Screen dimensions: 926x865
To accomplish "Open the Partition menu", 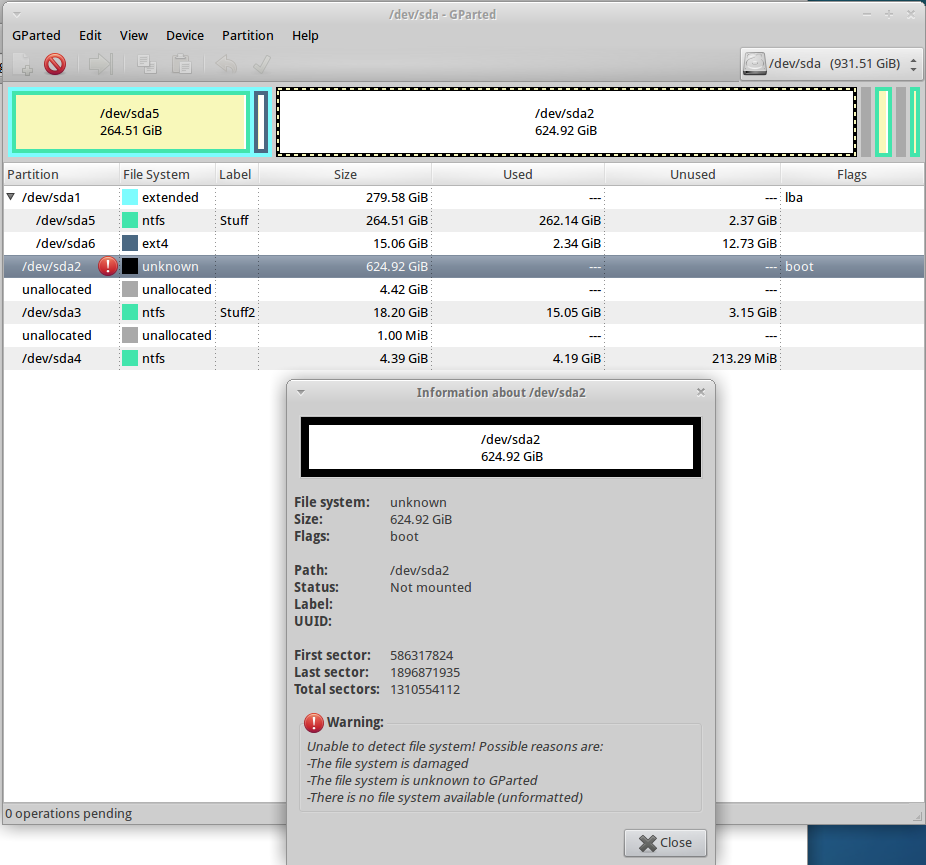I will click(247, 35).
